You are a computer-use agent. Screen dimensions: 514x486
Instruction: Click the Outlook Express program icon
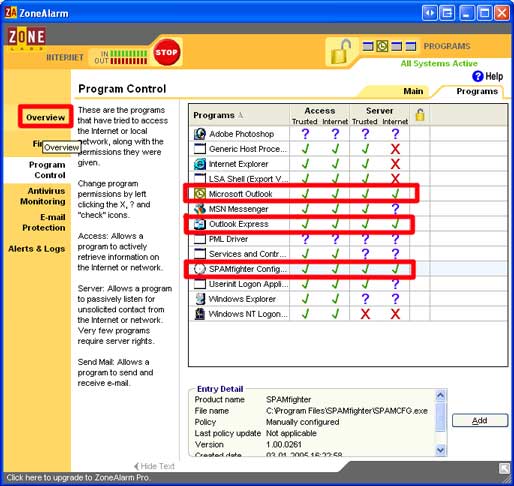pyautogui.click(x=200, y=224)
